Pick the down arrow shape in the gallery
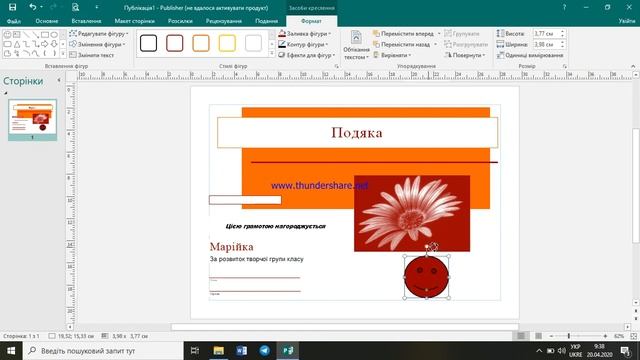This screenshot has width=640, height=360. (54, 44)
